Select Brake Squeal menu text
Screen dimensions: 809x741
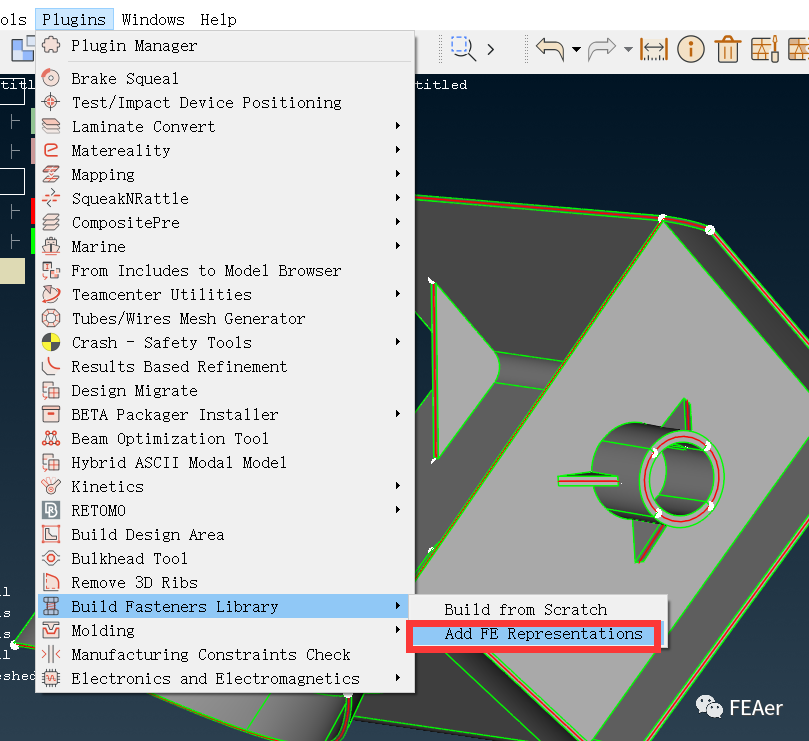(125, 78)
